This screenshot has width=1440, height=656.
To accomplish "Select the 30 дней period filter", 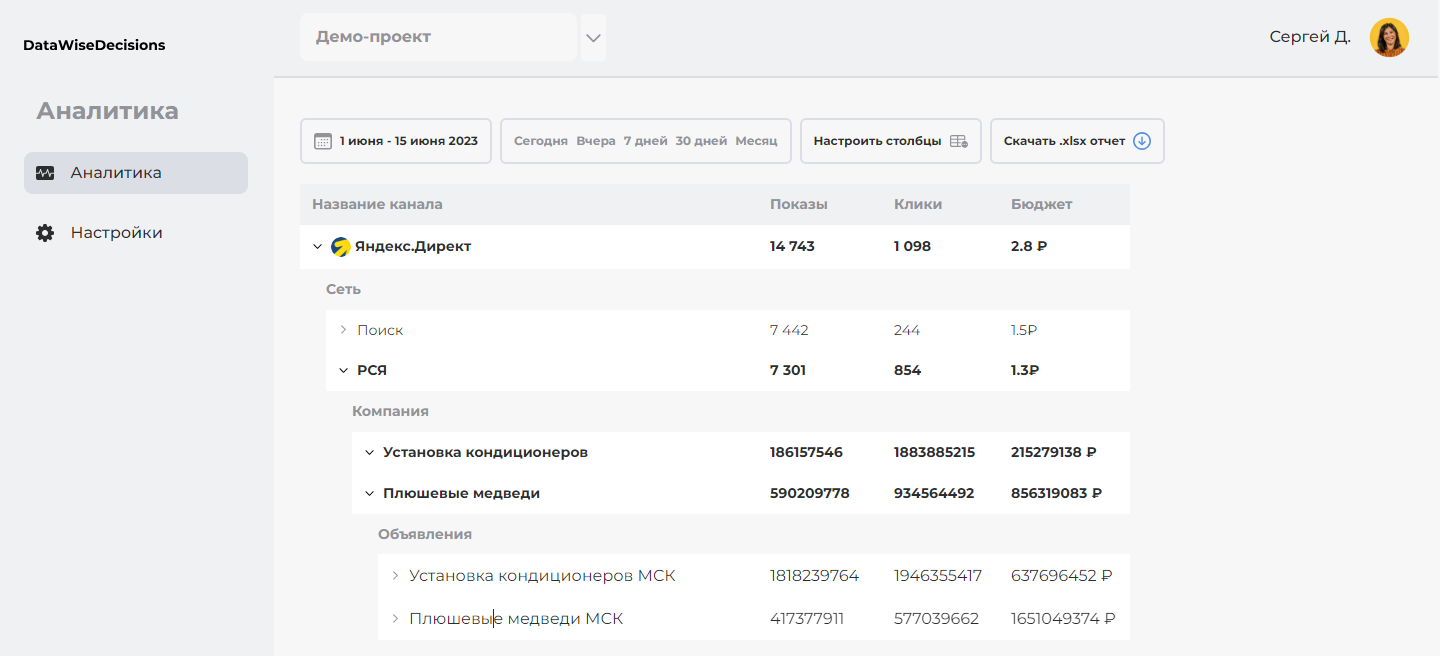I will click(x=701, y=141).
